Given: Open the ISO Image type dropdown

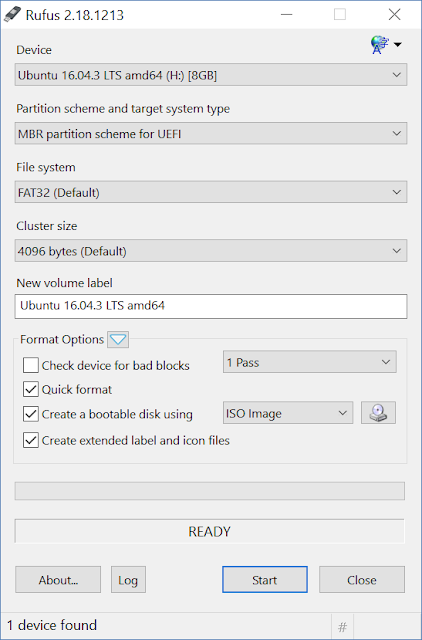Looking at the screenshot, I should coord(288,413).
